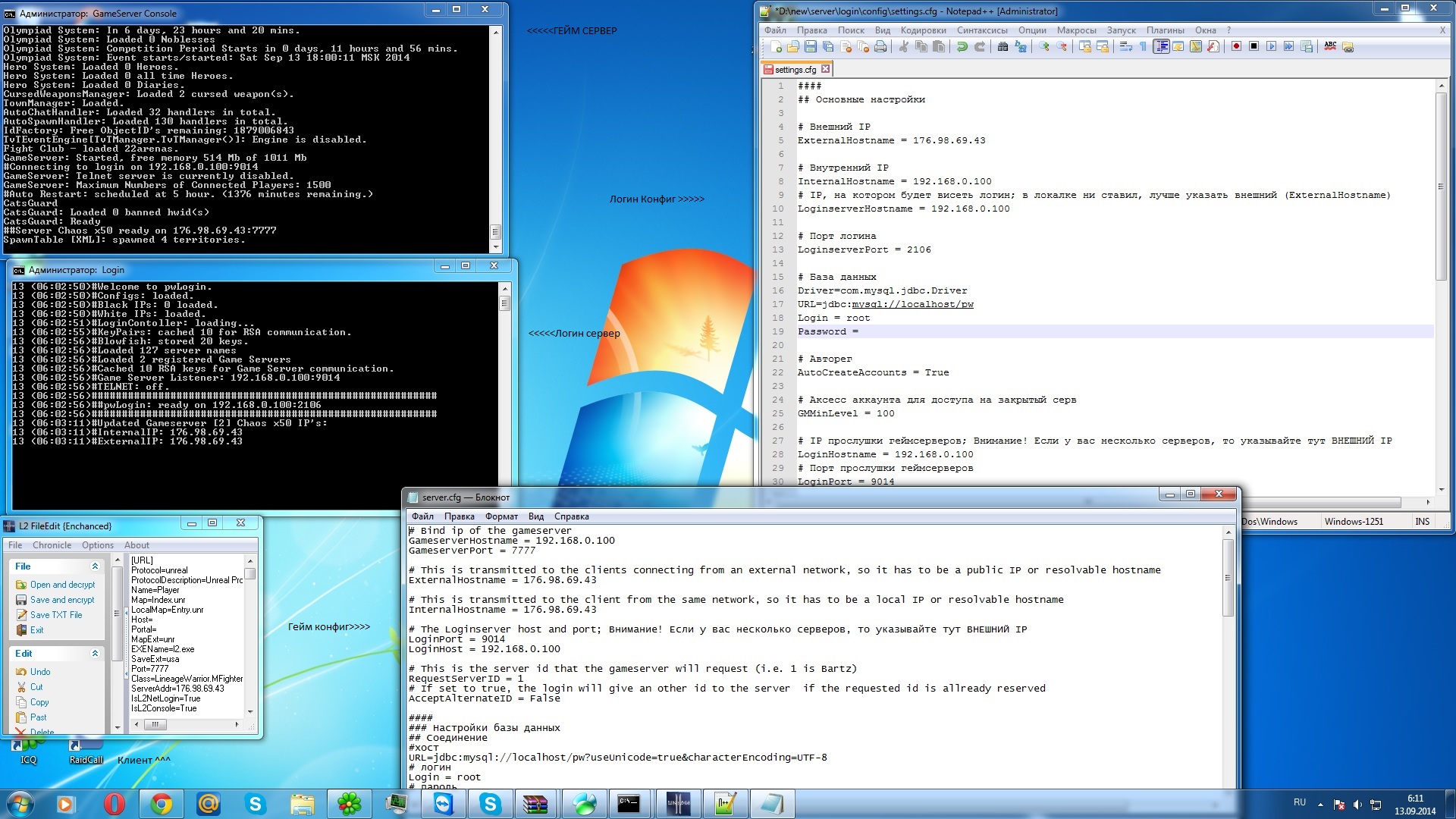Click the Copy icon in Notepad++ toolbar
This screenshot has width=1456, height=819.
click(x=921, y=46)
